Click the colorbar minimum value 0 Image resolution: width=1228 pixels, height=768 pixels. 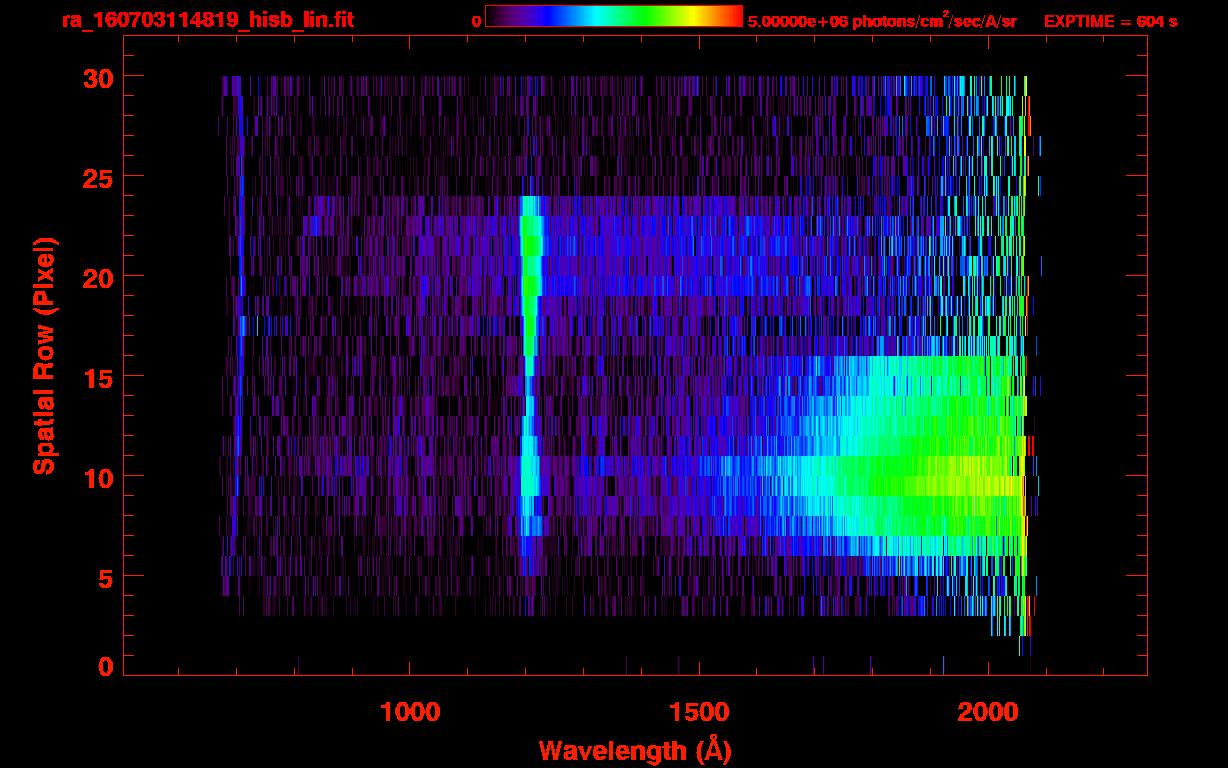click(476, 21)
